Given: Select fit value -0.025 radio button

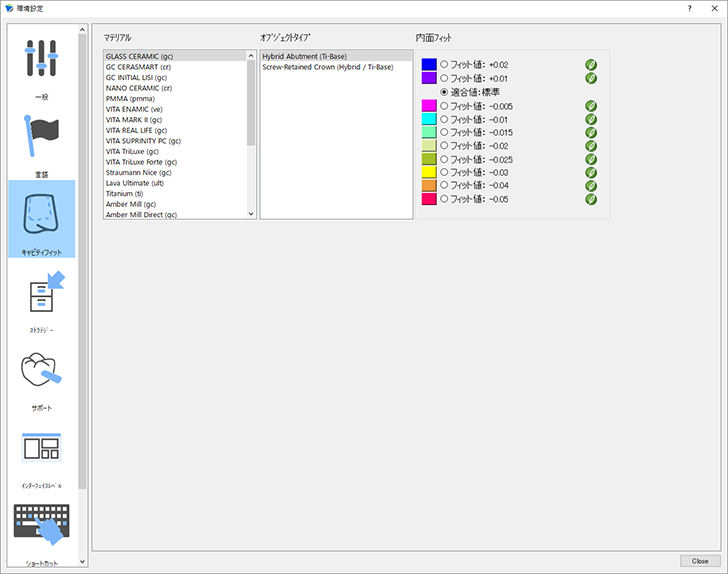Looking at the screenshot, I should click(444, 159).
